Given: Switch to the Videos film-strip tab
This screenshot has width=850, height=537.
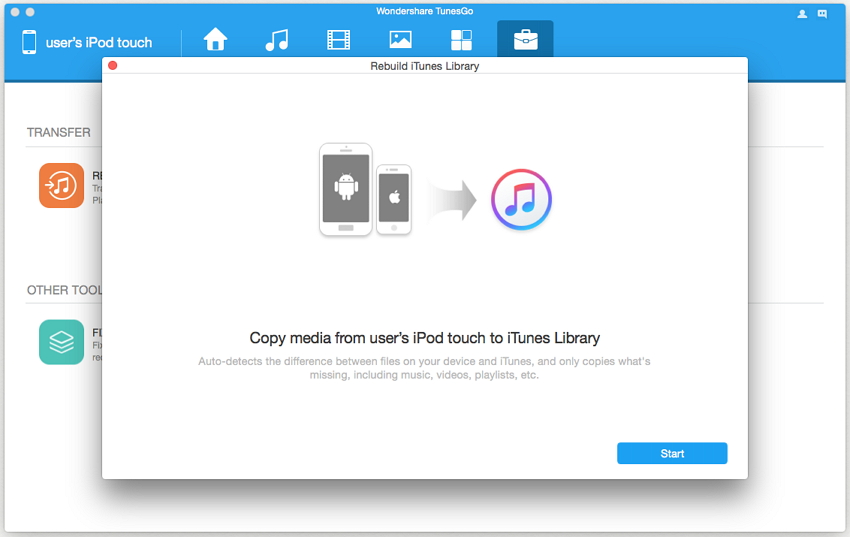Looking at the screenshot, I should pos(338,40).
